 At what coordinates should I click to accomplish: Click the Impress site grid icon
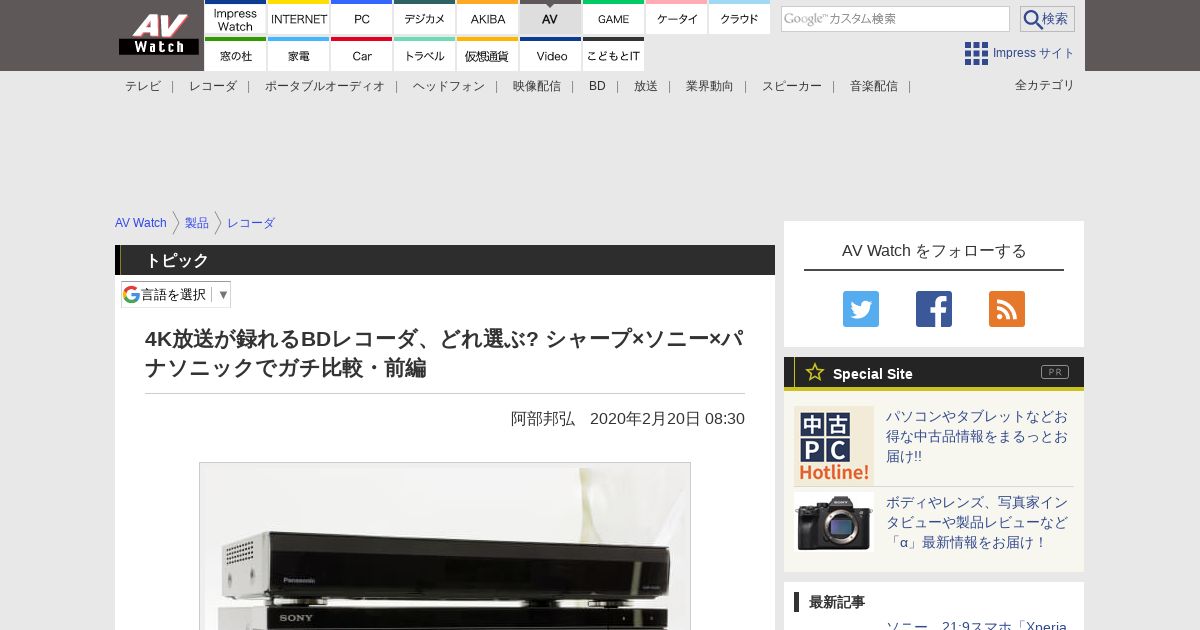[x=976, y=53]
